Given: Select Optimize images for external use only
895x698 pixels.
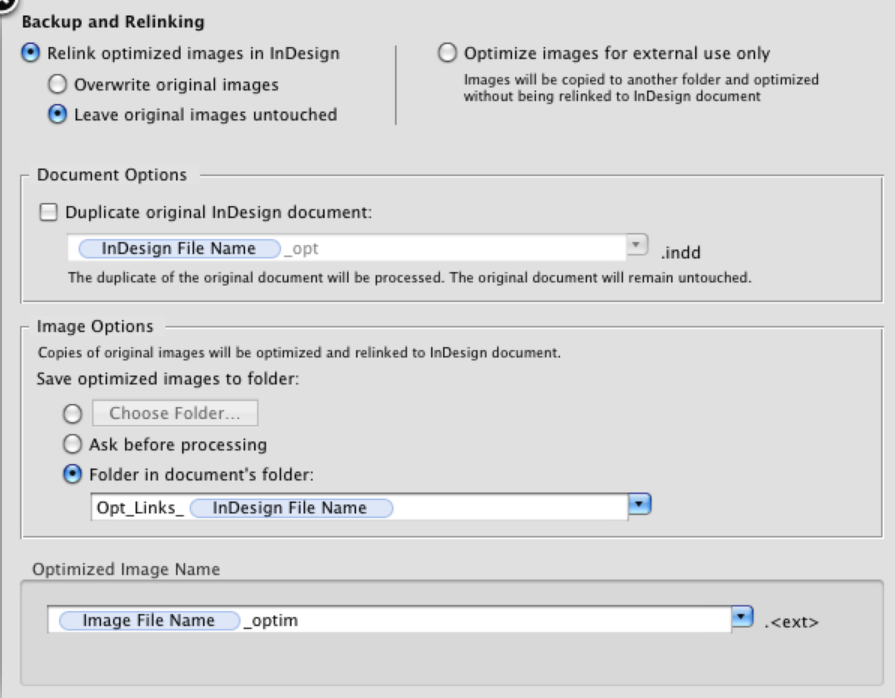Looking at the screenshot, I should 447,54.
